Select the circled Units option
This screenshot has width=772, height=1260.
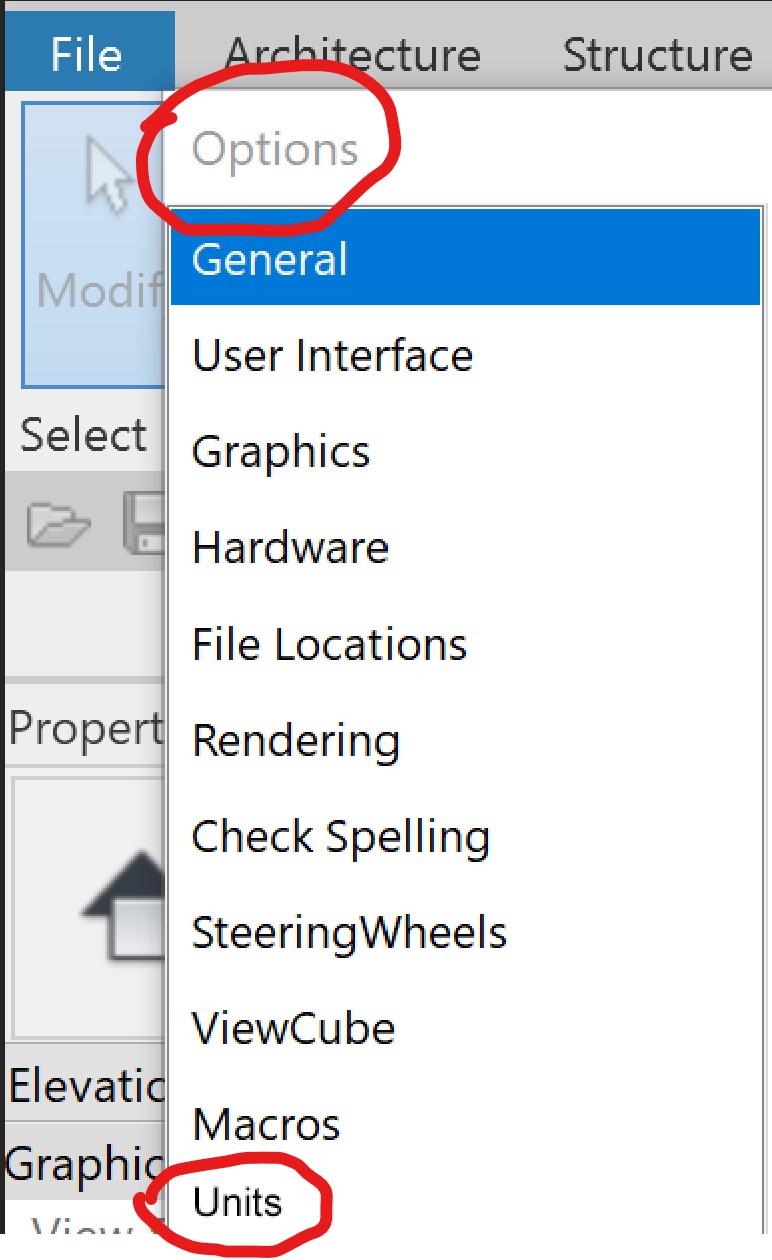tap(239, 1203)
